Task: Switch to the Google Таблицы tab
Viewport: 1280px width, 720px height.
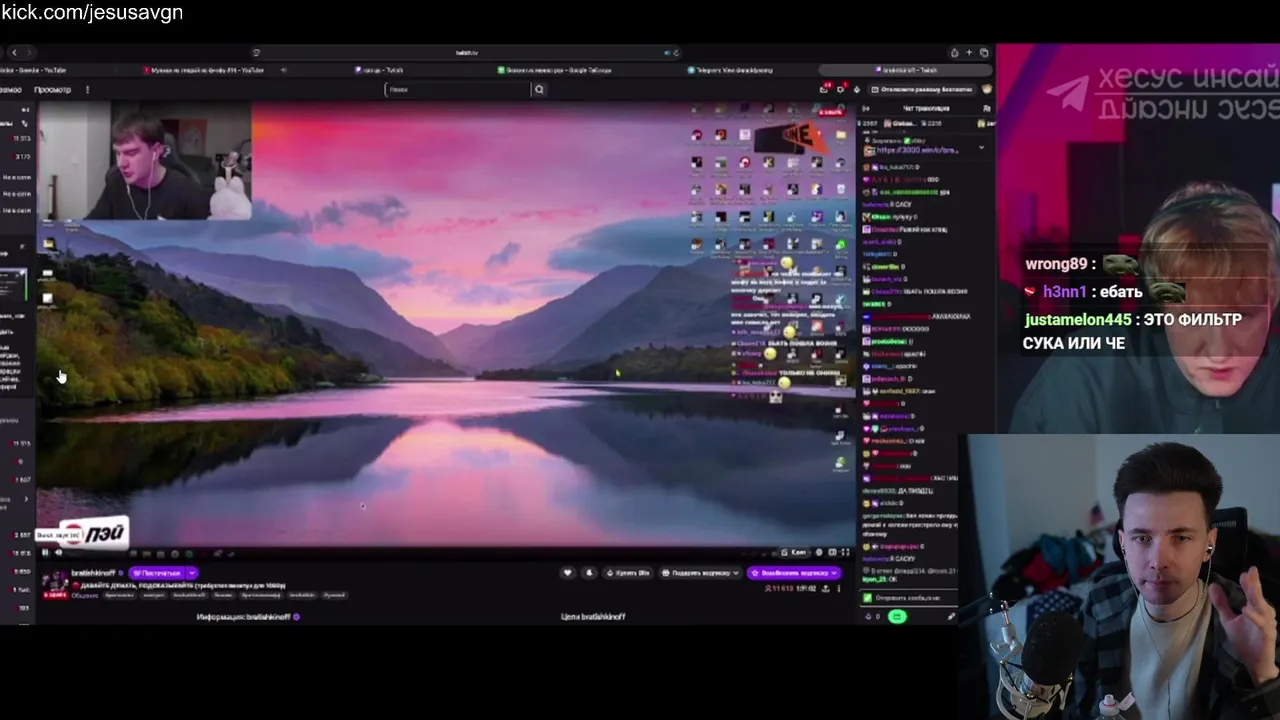Action: pyautogui.click(x=555, y=70)
